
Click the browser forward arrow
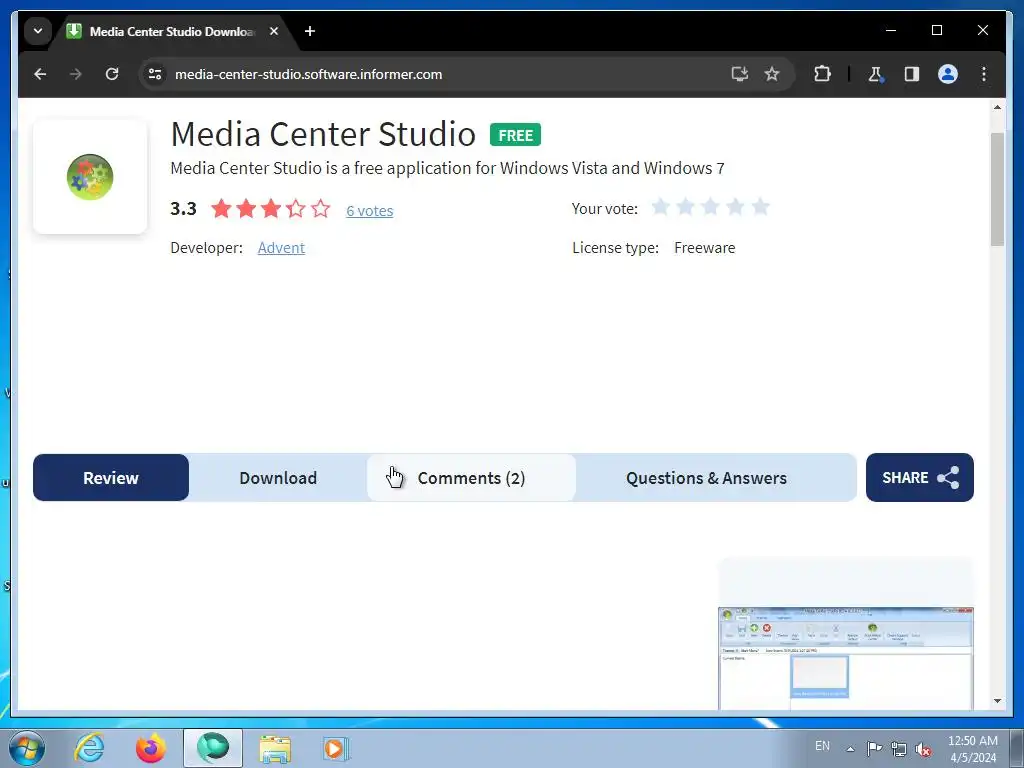pos(76,74)
